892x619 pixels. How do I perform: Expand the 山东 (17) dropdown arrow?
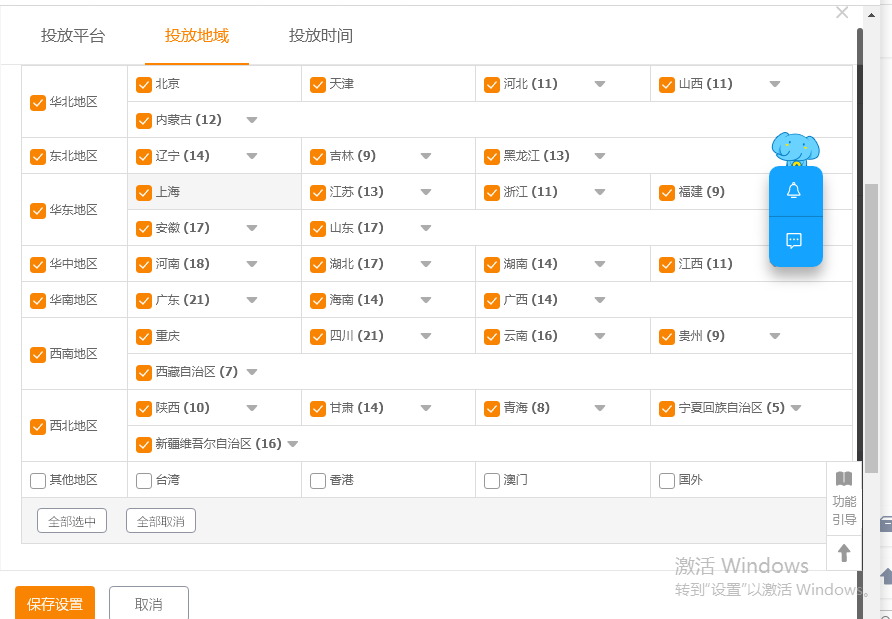426,228
